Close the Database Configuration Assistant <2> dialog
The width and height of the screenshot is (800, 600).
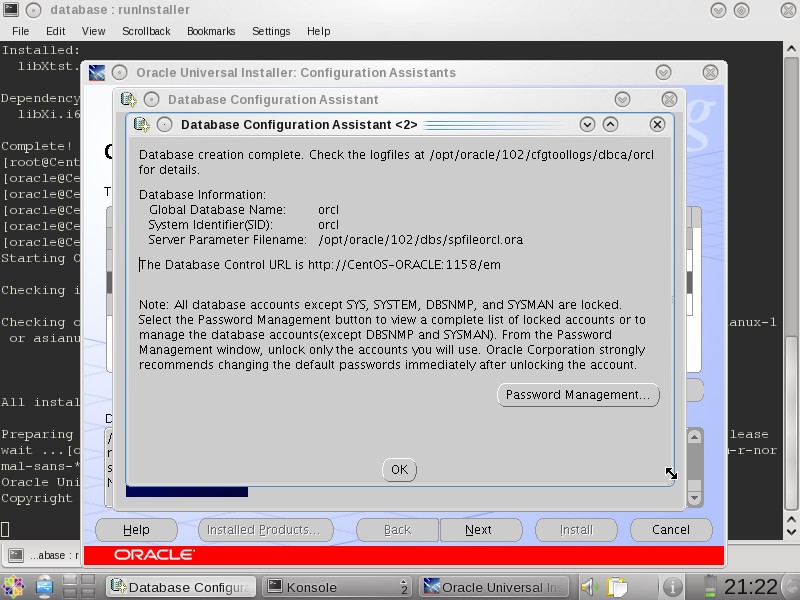(657, 124)
